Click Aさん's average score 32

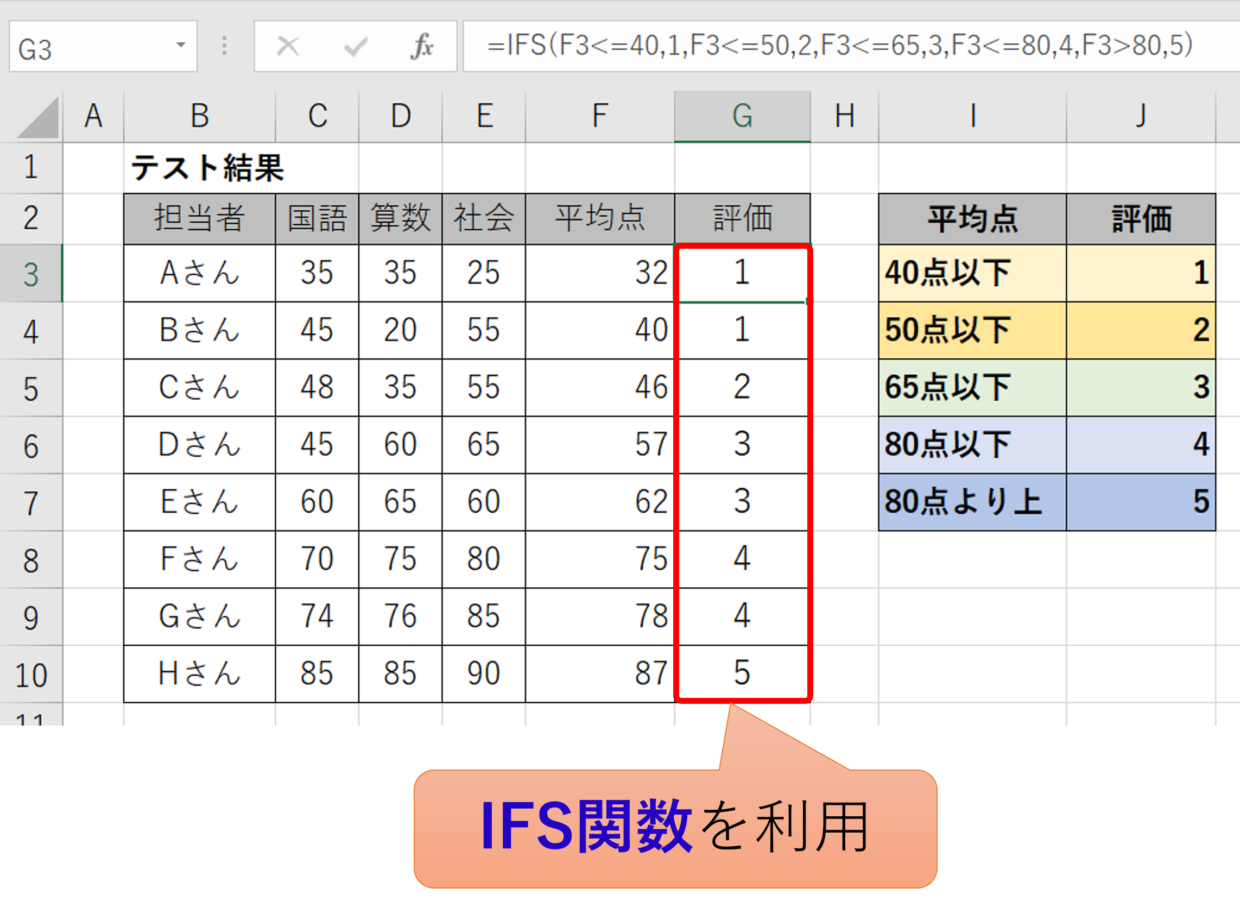[x=600, y=273]
